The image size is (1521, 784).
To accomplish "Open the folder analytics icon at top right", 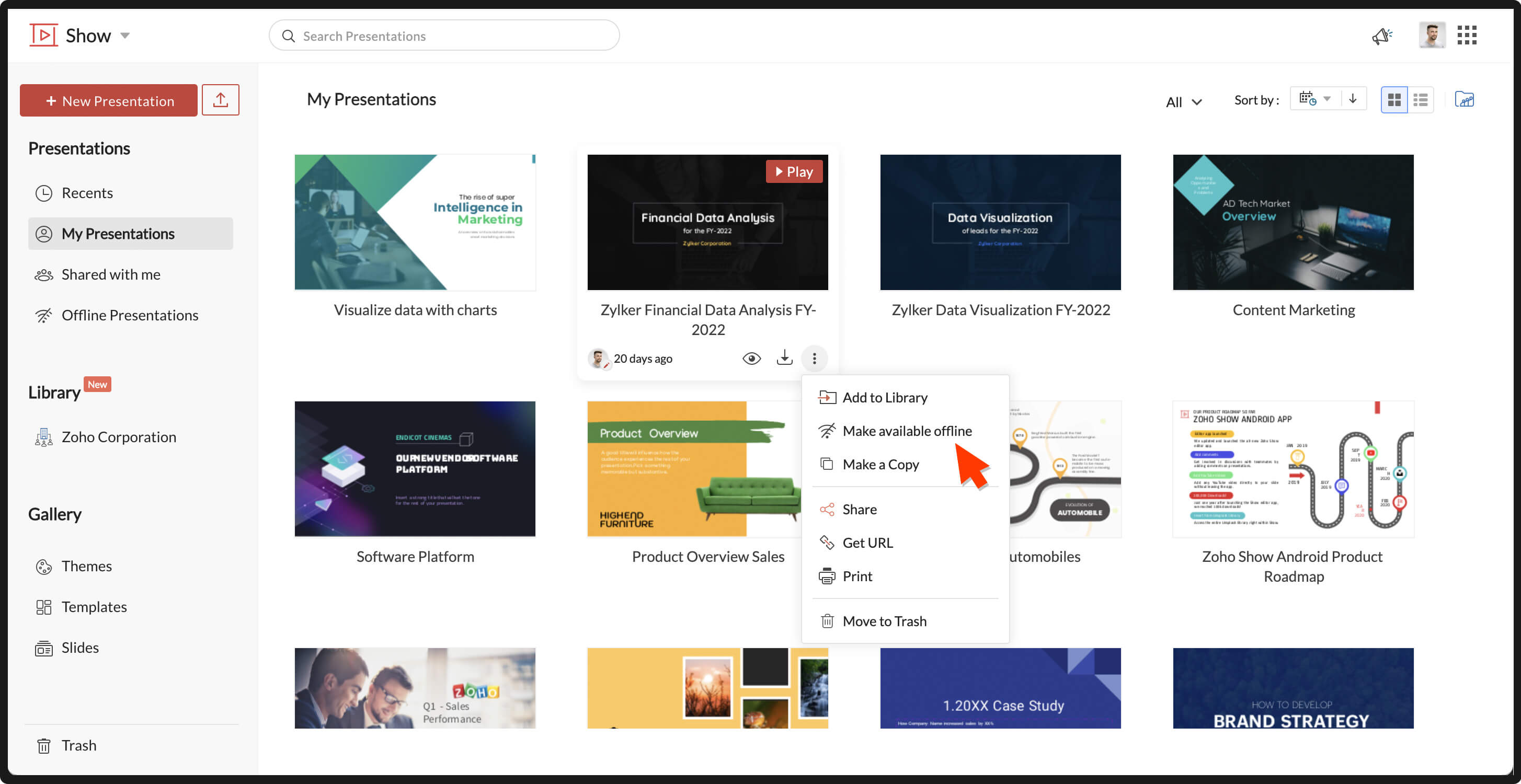I will tap(1463, 100).
